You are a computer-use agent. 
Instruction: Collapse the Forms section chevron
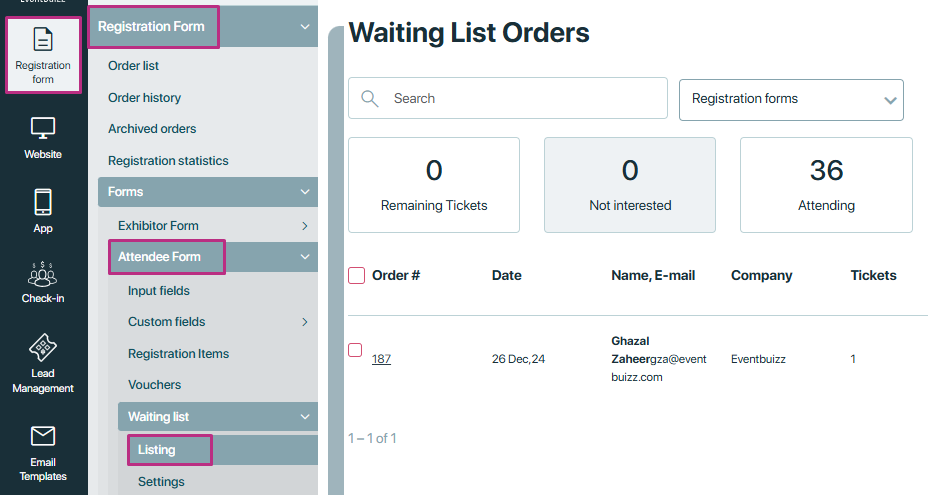[x=305, y=192]
